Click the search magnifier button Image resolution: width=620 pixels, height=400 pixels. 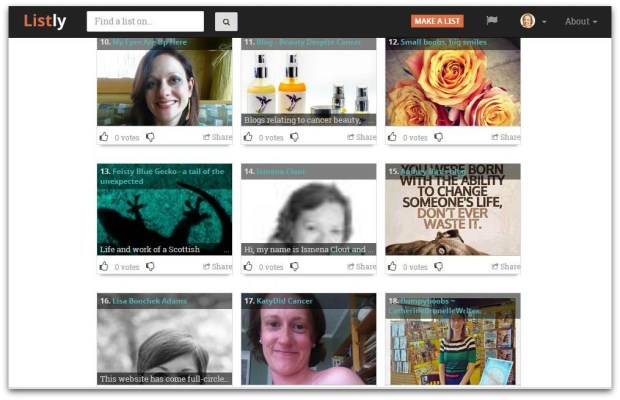click(226, 22)
